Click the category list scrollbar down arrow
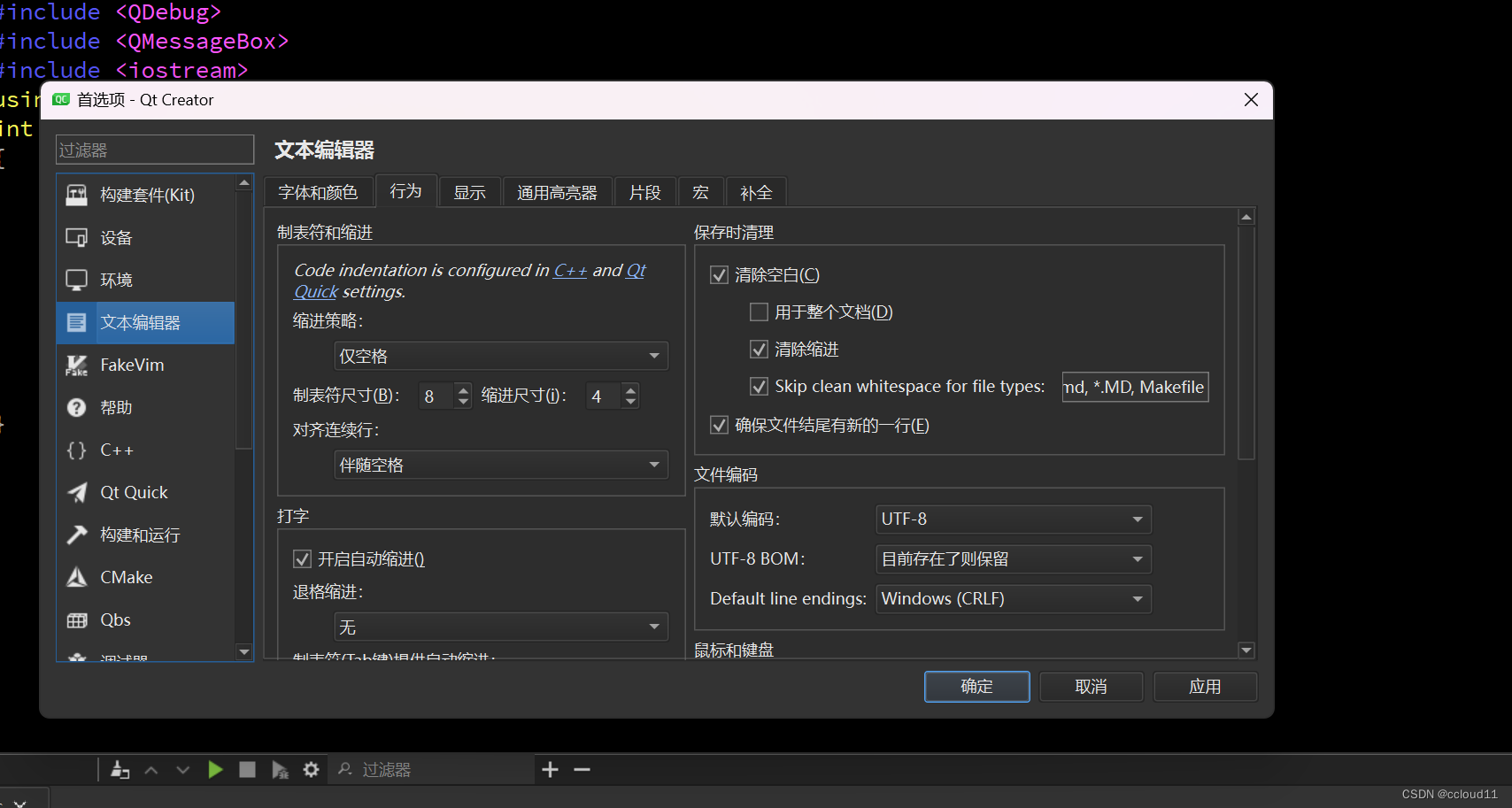This screenshot has height=808, width=1512. (x=244, y=652)
